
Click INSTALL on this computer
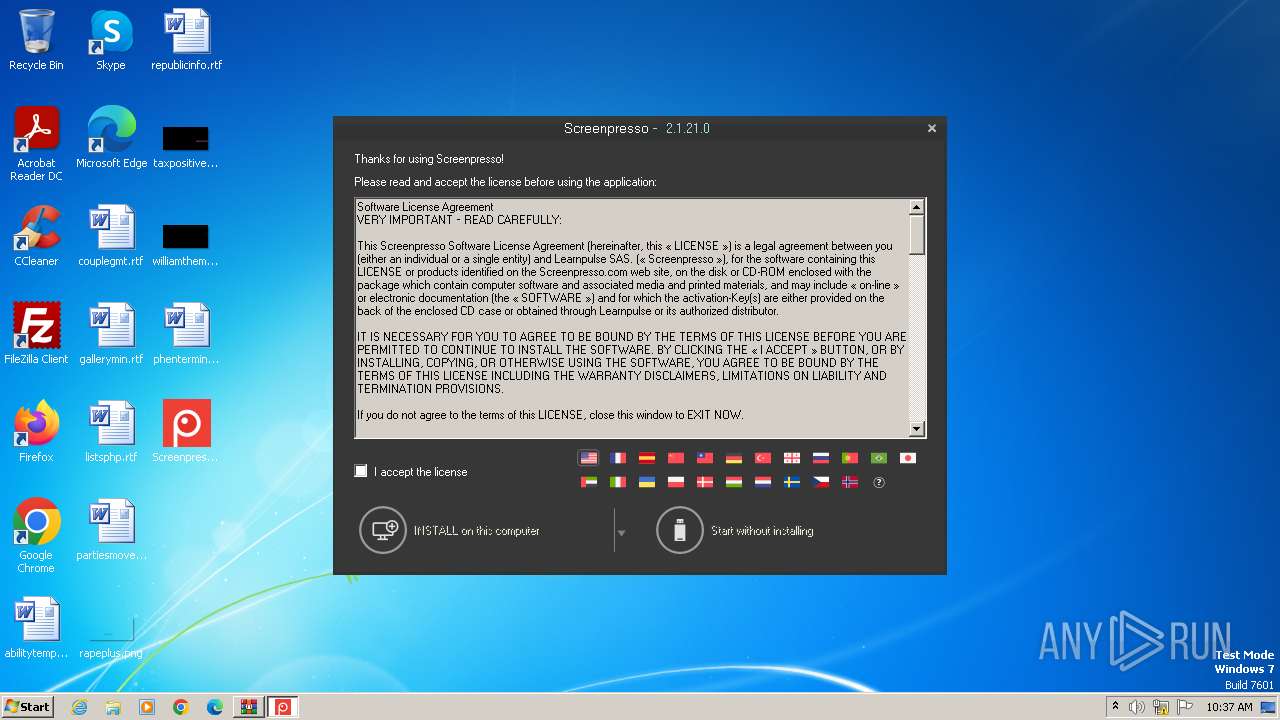(x=450, y=530)
